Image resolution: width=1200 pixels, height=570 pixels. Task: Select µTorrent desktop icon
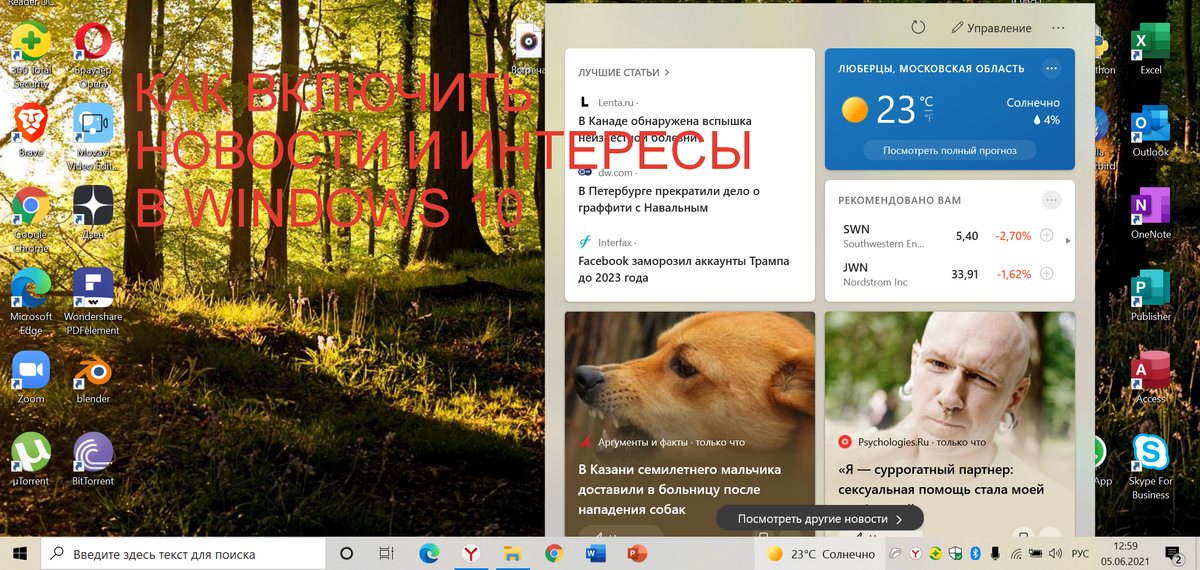pyautogui.click(x=31, y=459)
